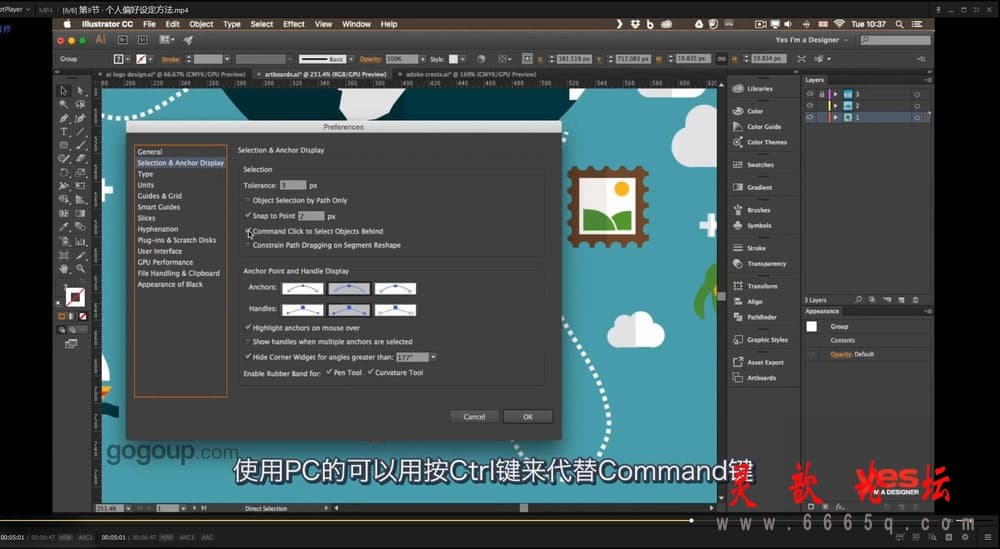Open the Effect menu
Screen dimensions: 1000x549
coord(293,24)
